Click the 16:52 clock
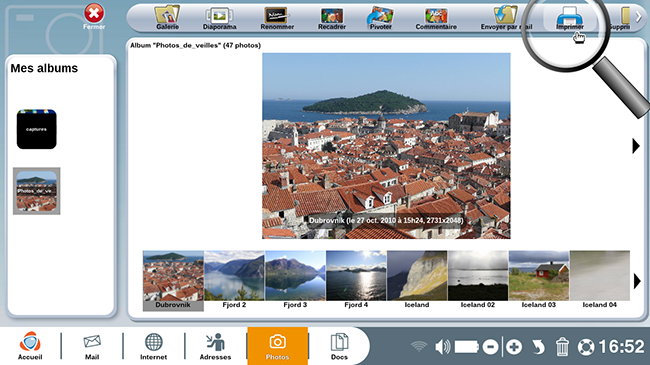 tap(621, 346)
